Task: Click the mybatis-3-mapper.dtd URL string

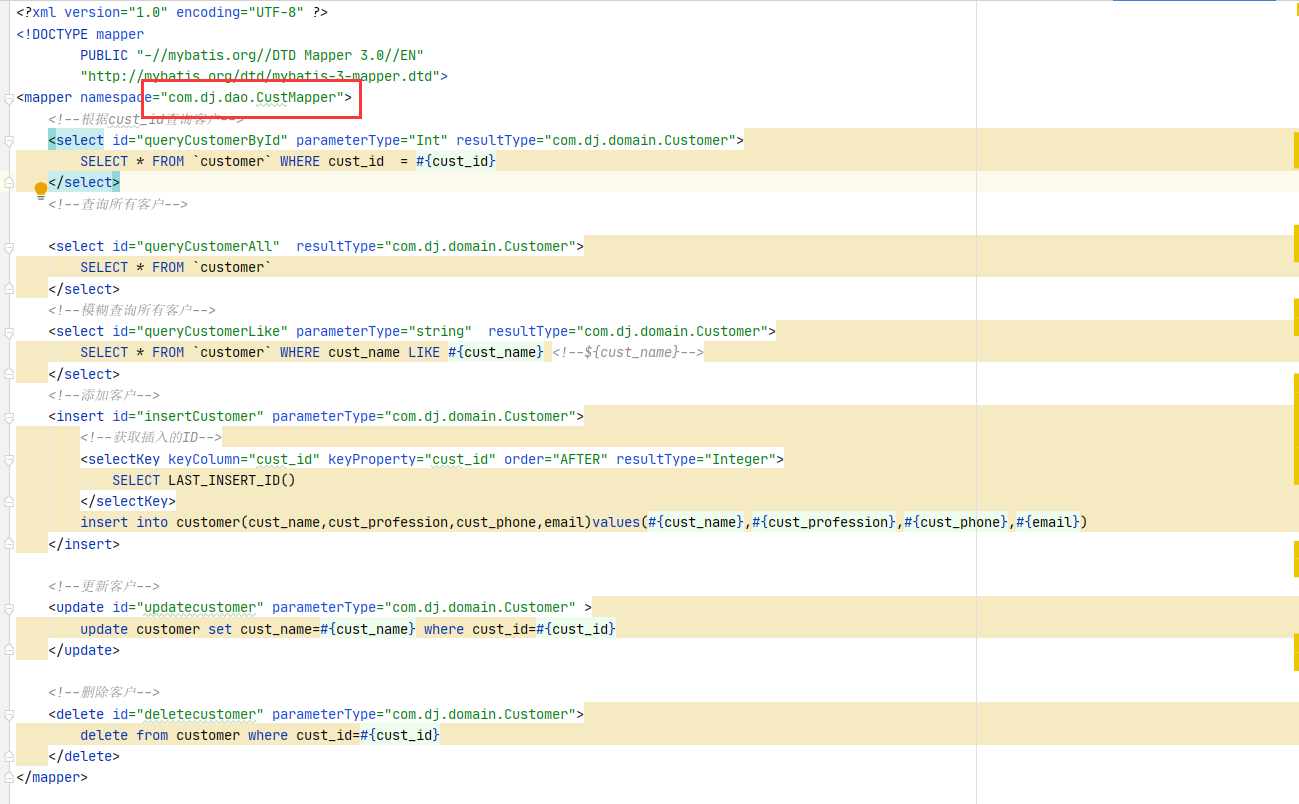Action: tap(264, 76)
